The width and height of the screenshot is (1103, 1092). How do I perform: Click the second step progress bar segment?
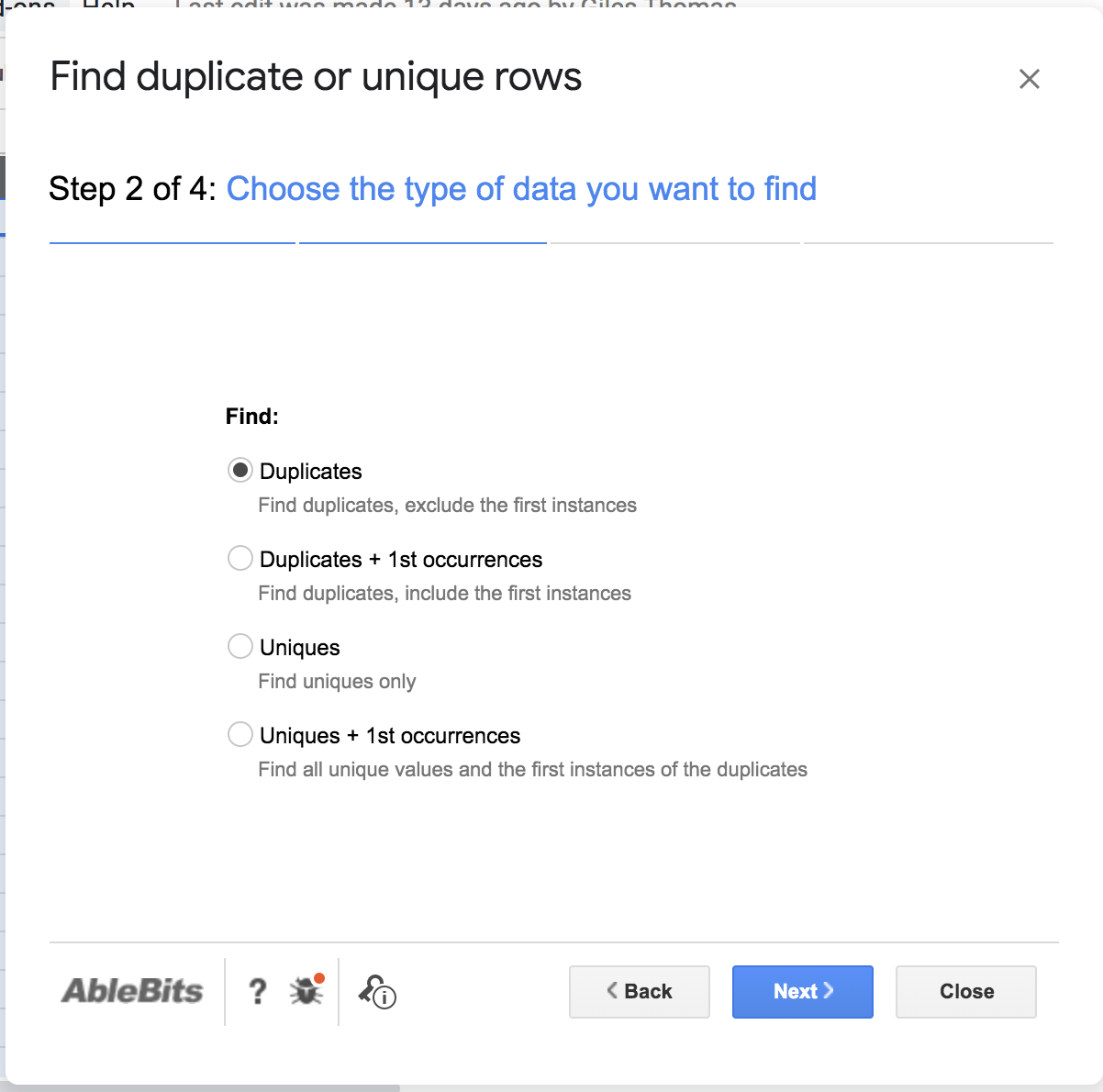point(423,243)
